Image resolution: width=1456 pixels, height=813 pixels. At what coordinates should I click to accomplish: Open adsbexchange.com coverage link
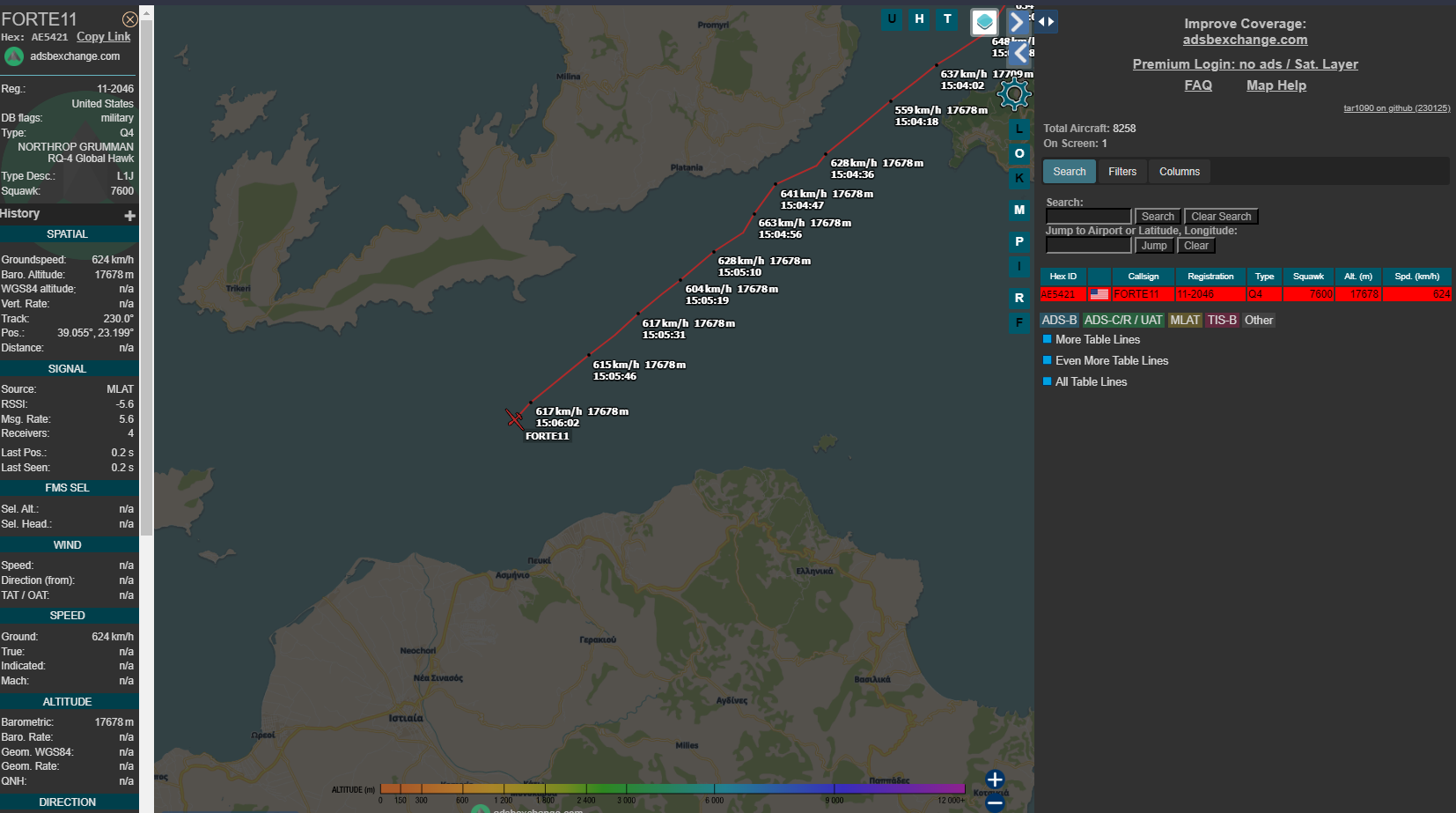coord(1245,40)
